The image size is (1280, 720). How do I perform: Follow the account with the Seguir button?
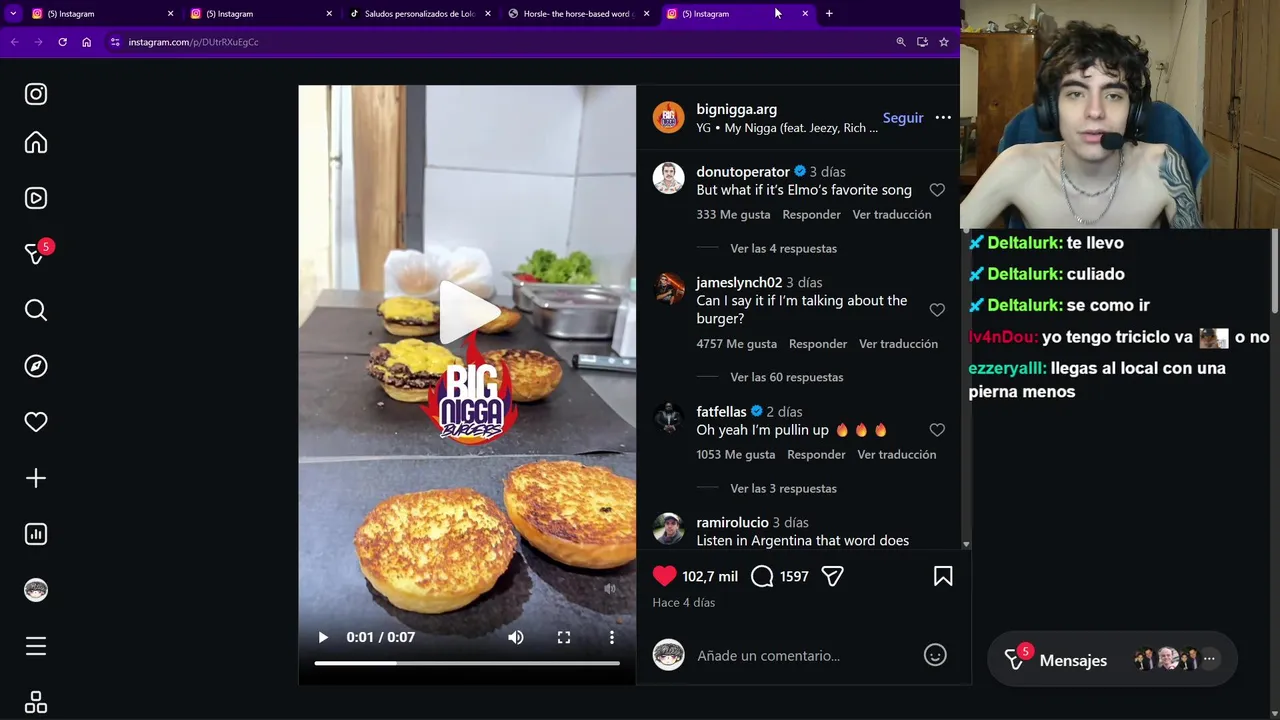point(903,118)
